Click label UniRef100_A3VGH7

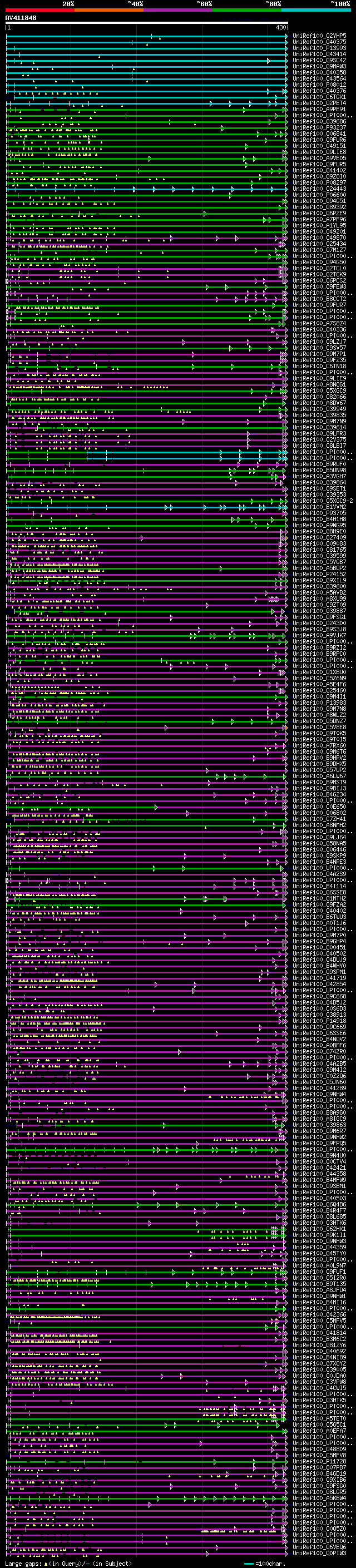[319, 477]
